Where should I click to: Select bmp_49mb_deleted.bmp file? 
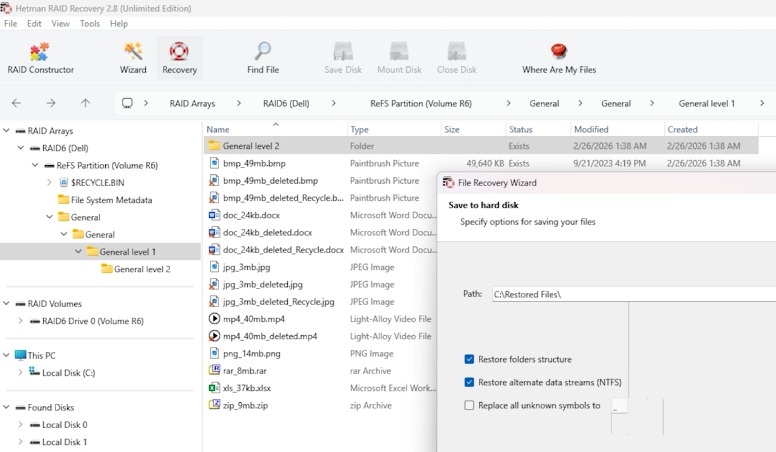[x=270, y=181]
